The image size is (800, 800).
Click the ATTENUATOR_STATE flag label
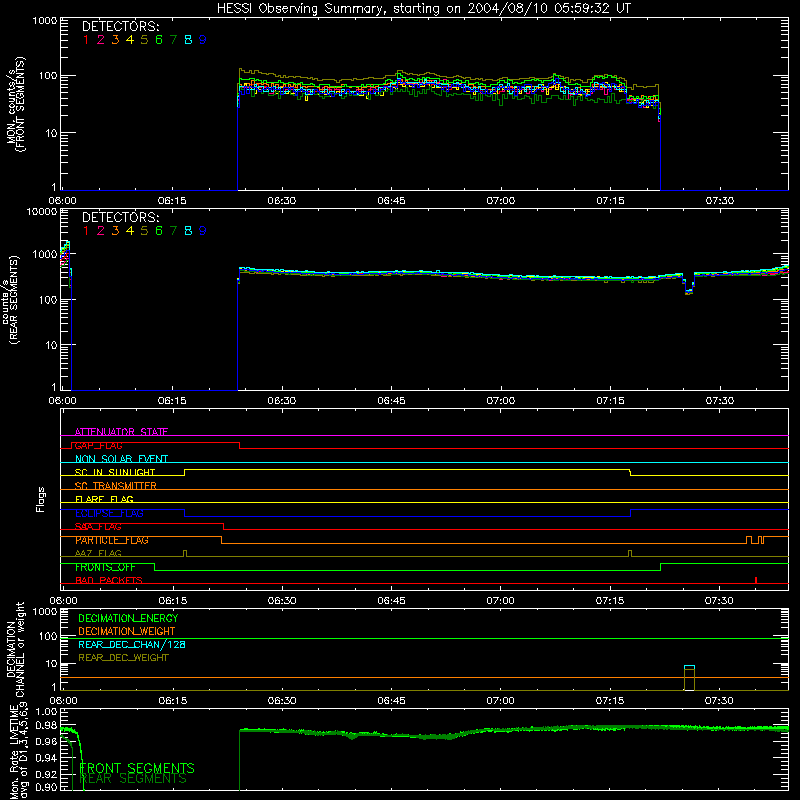tap(121, 432)
